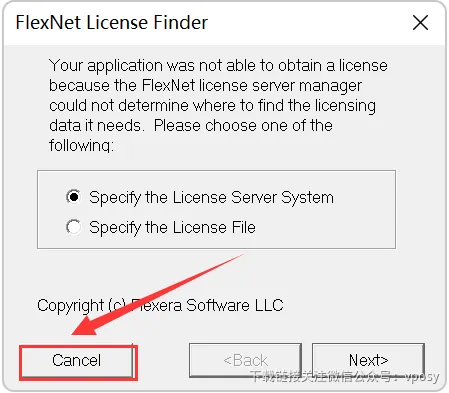This screenshot has height=393, width=449.
Task: Select the Specify the License File radio button
Action: coord(73,227)
